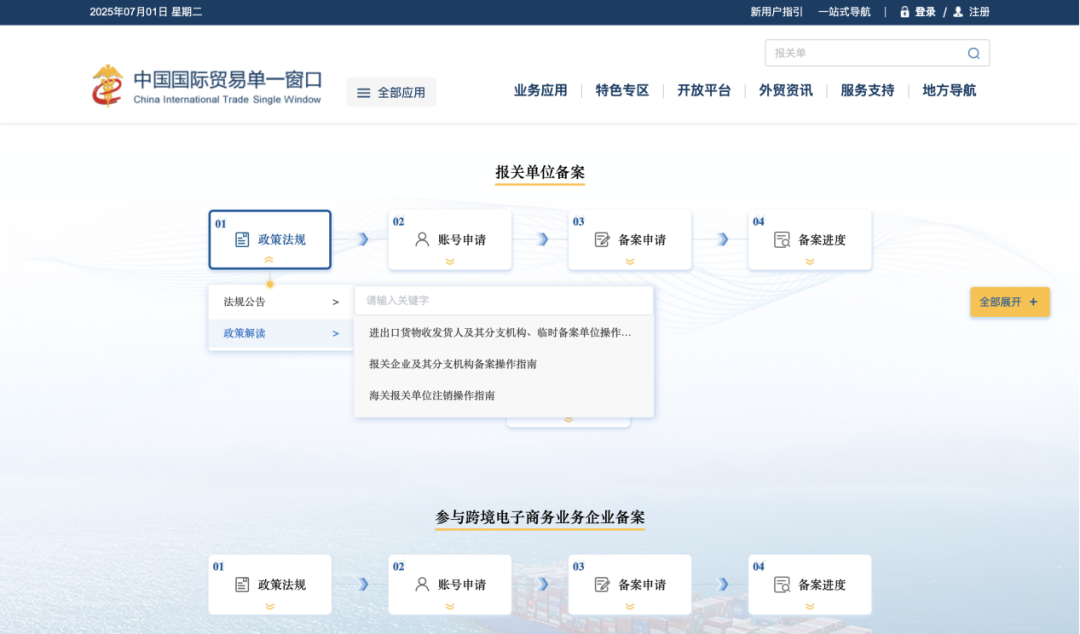The image size is (1080, 634).
Task: Expand all sections with 全部展开 button
Action: click(1009, 301)
